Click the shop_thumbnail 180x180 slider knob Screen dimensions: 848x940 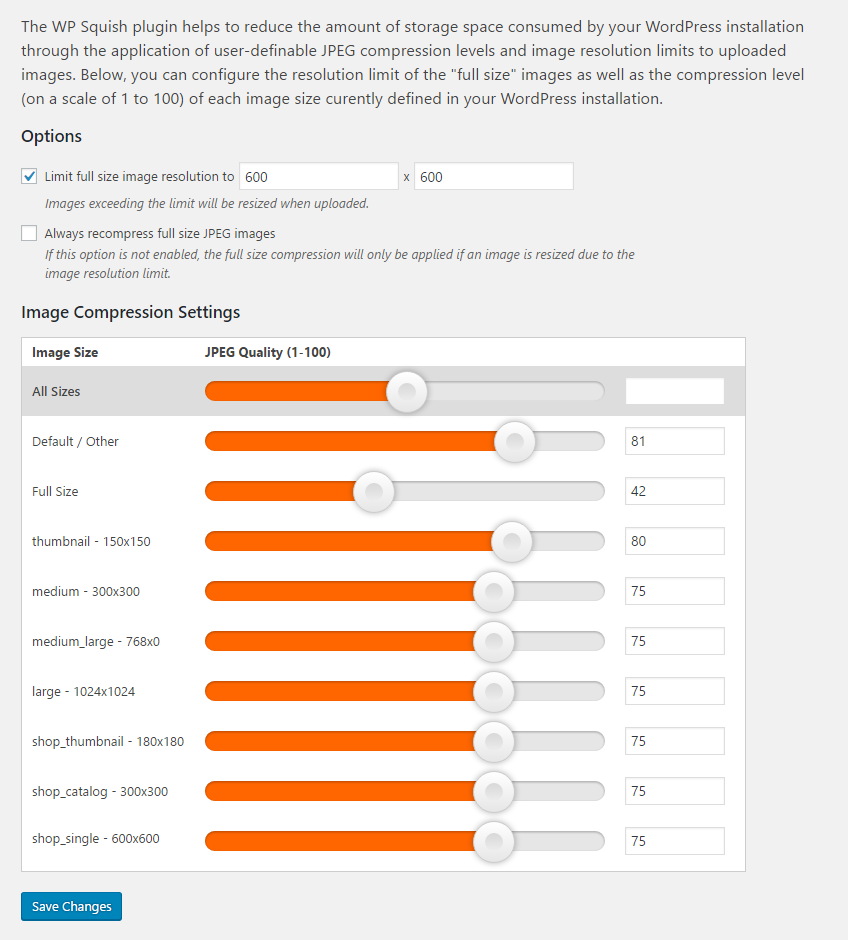point(493,741)
